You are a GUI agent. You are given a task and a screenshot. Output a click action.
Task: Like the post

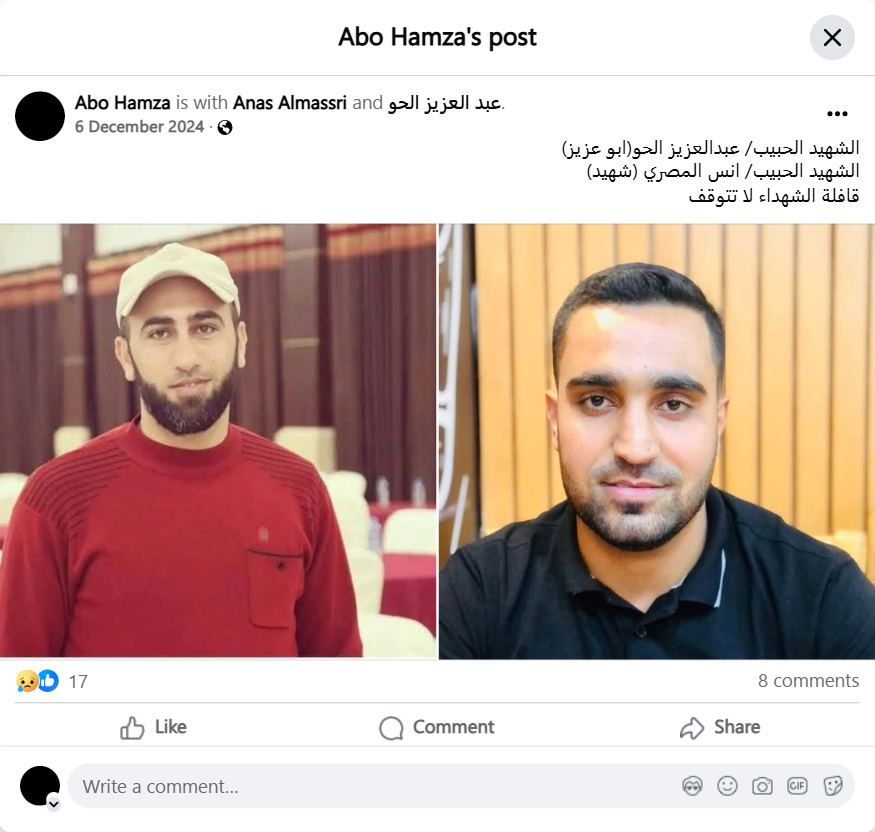tap(153, 727)
